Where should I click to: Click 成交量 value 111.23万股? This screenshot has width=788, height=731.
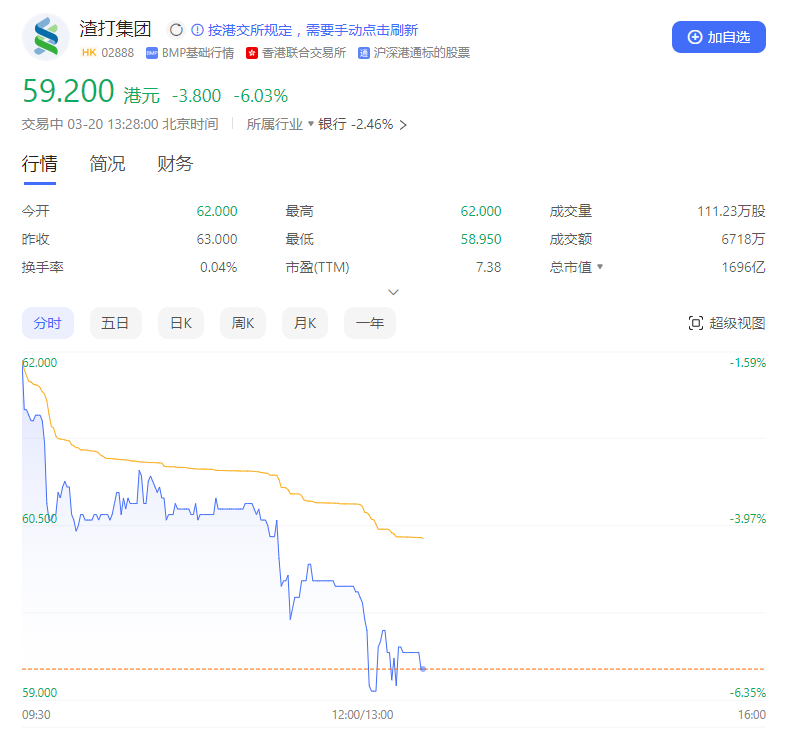pos(731,211)
